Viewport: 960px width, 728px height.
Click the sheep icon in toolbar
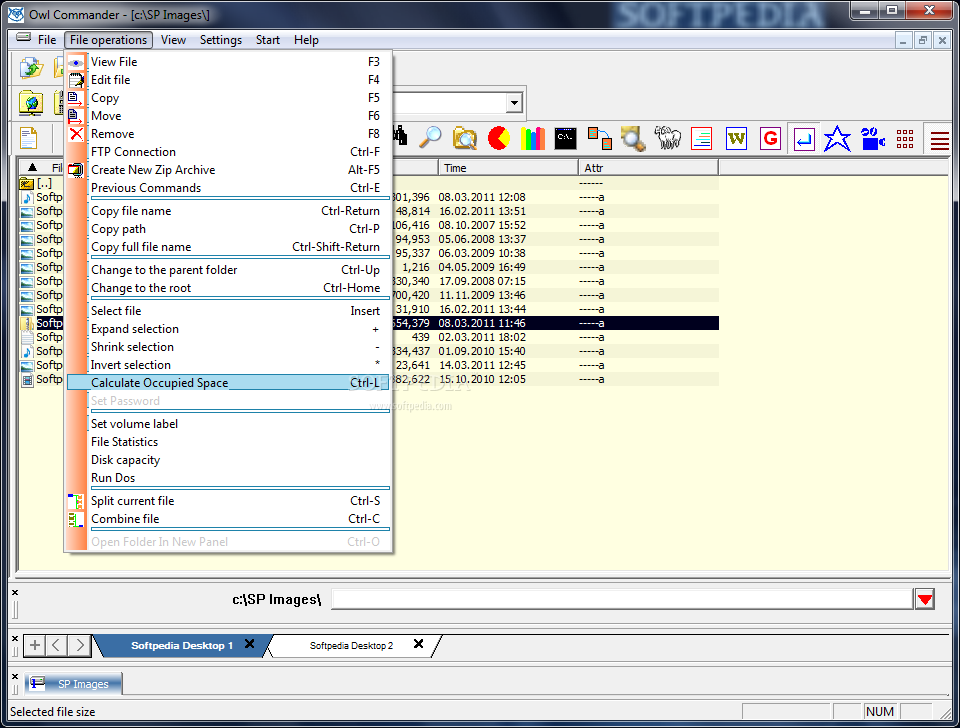(x=667, y=138)
